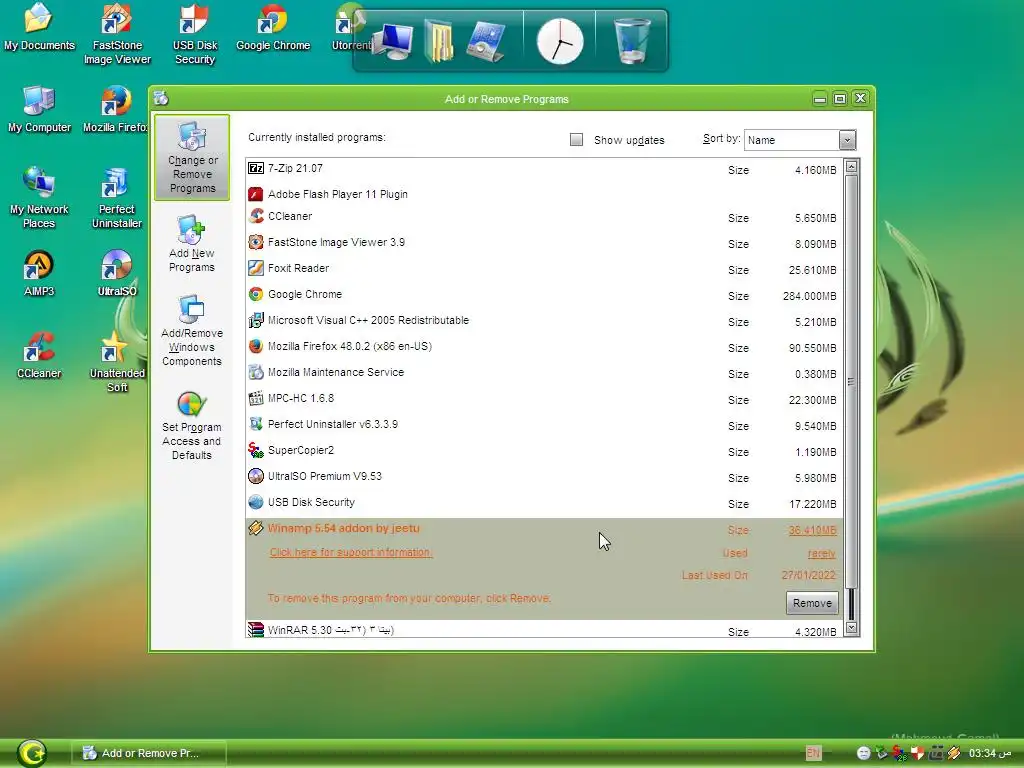Launch Perfect Uninstaller desktop shortcut
The width and height of the screenshot is (1024, 768).
[116, 198]
